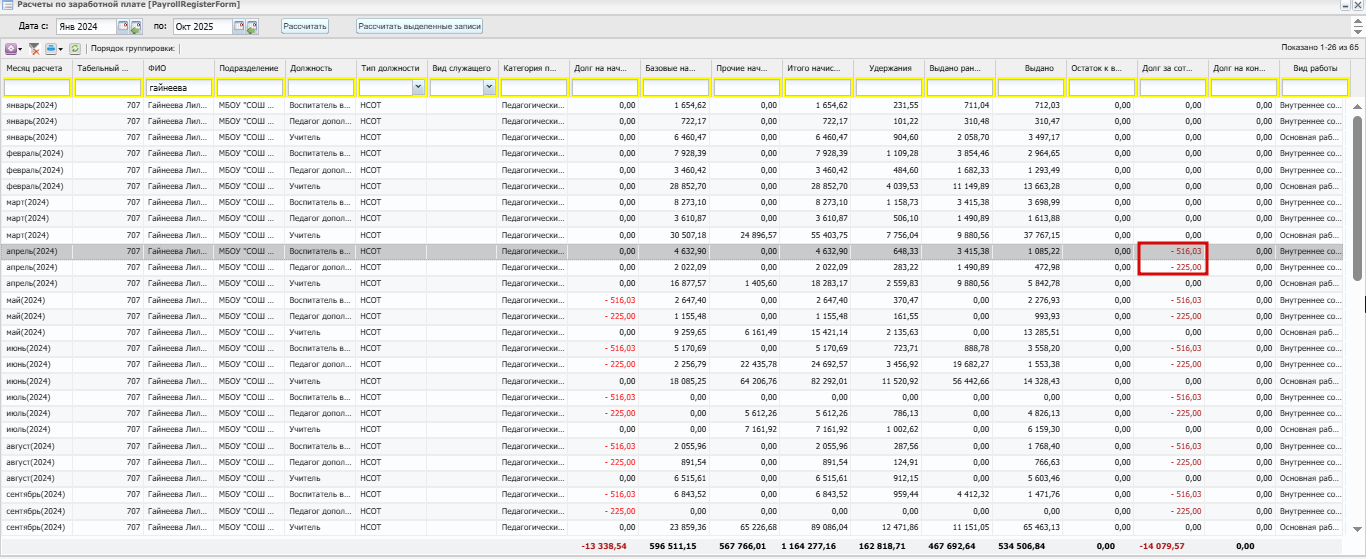Click the 'Удержания' column header
The image size is (1366, 559).
pos(889,68)
